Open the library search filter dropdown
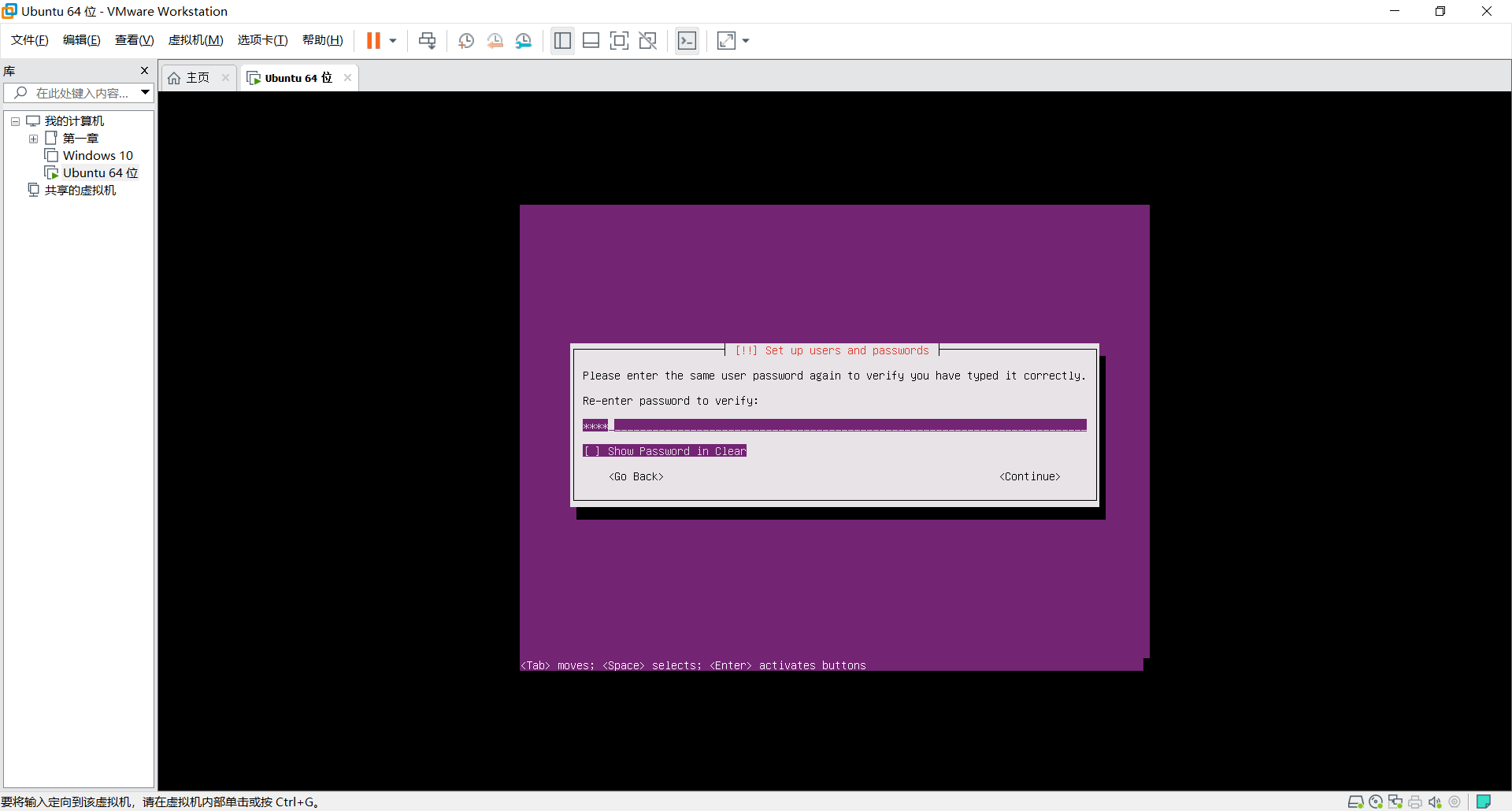The height and width of the screenshot is (811, 1512). [146, 93]
